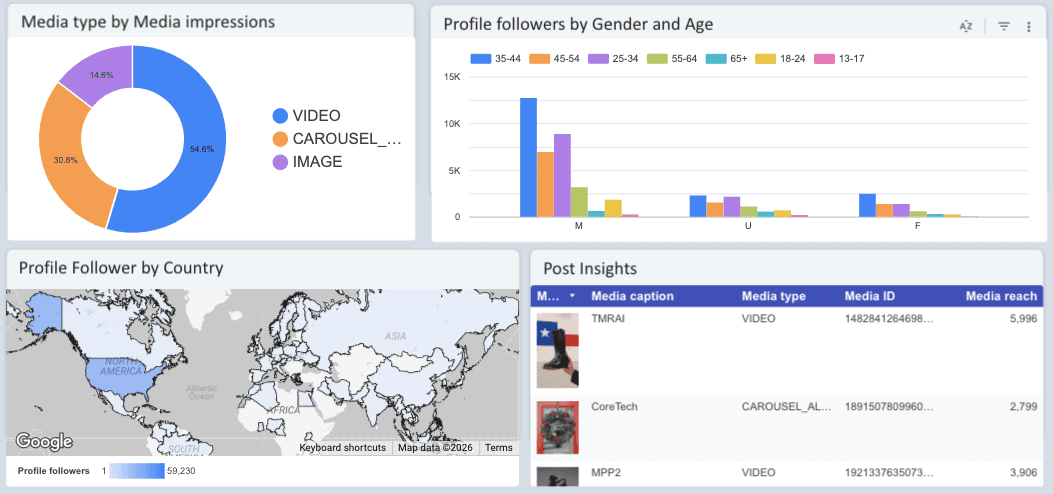Click the 3,906 media reach value

[x=1023, y=472]
